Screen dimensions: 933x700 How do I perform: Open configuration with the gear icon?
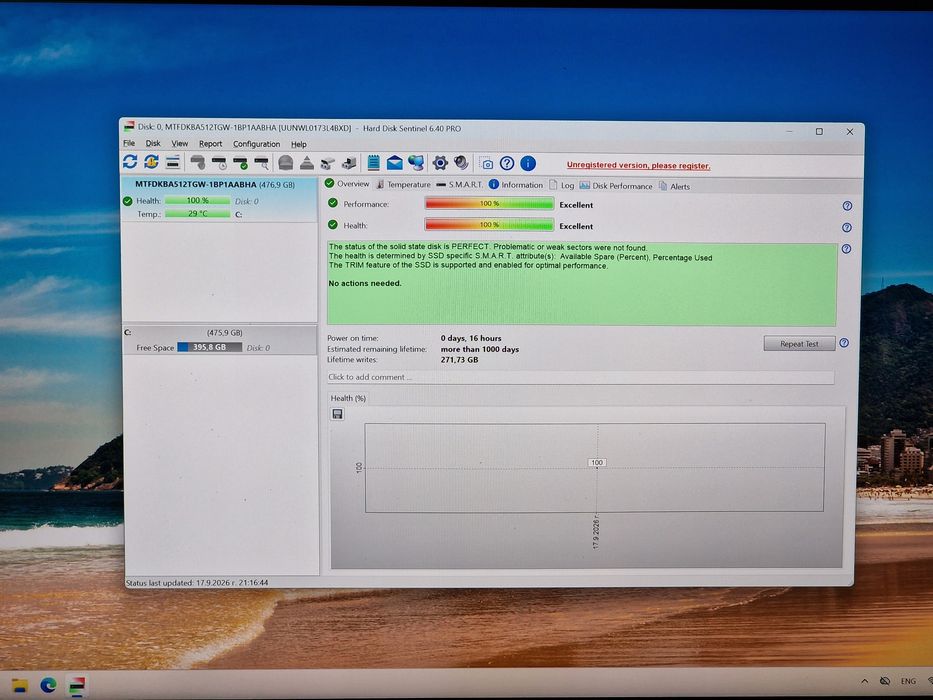pyautogui.click(x=440, y=163)
